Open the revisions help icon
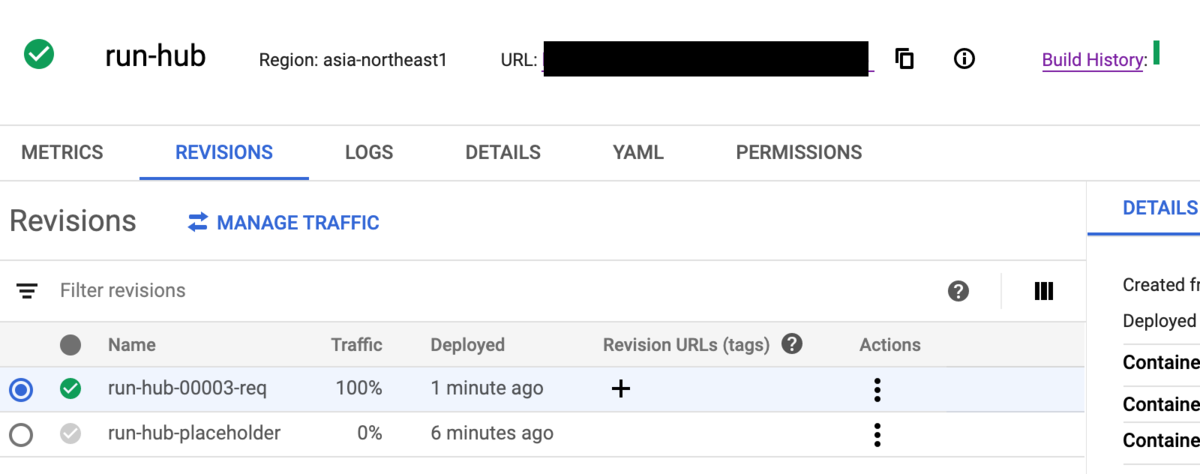 [958, 291]
